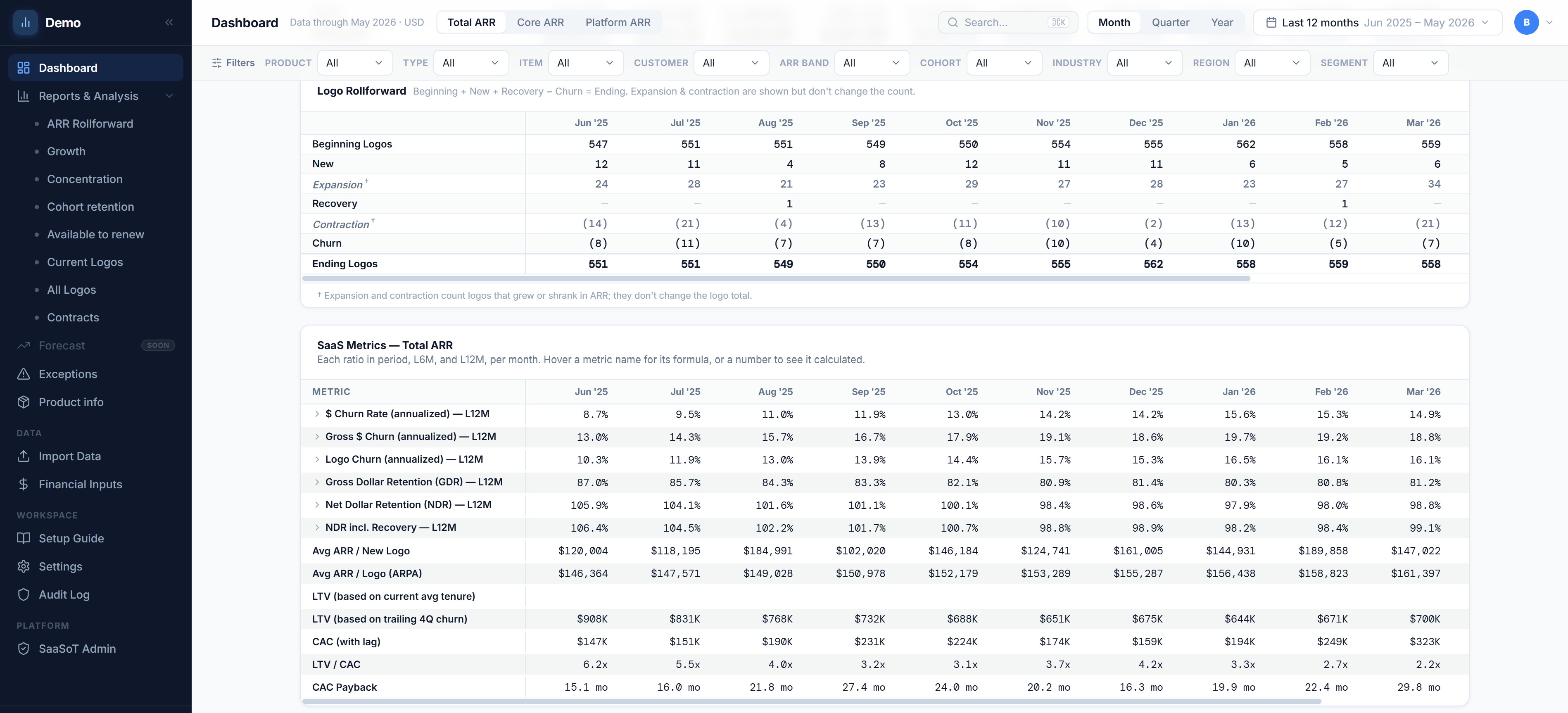Click the Demo app logo icon
The height and width of the screenshot is (713, 1568).
pos(26,23)
